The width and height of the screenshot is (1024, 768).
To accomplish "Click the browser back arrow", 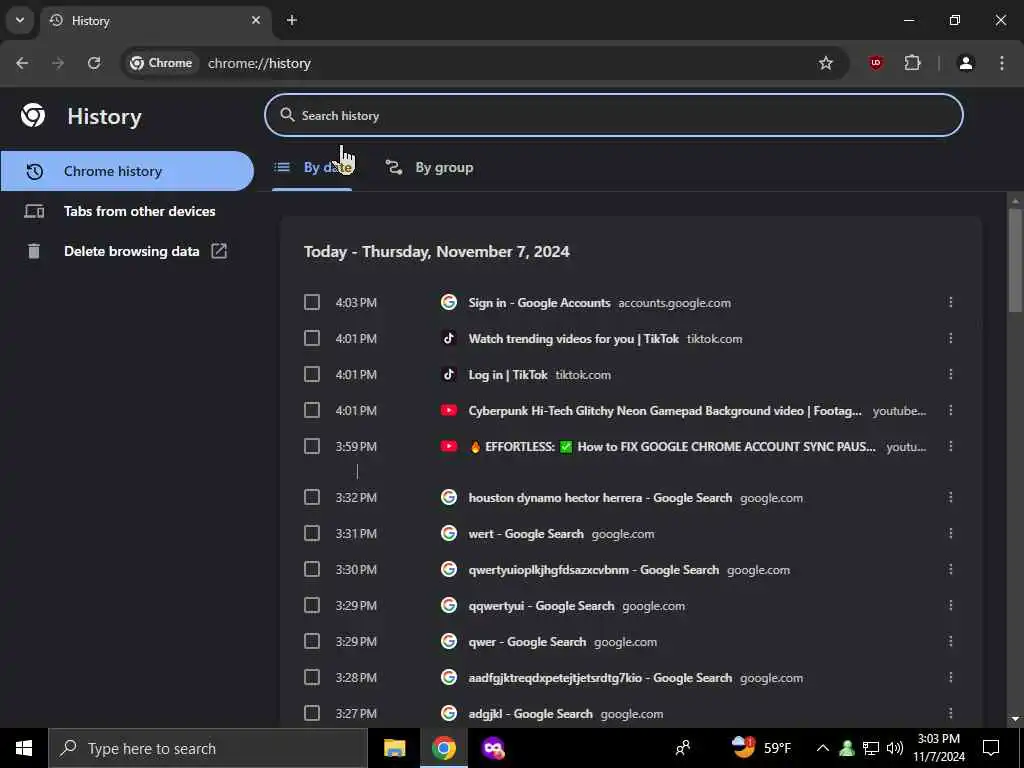I will 22,63.
